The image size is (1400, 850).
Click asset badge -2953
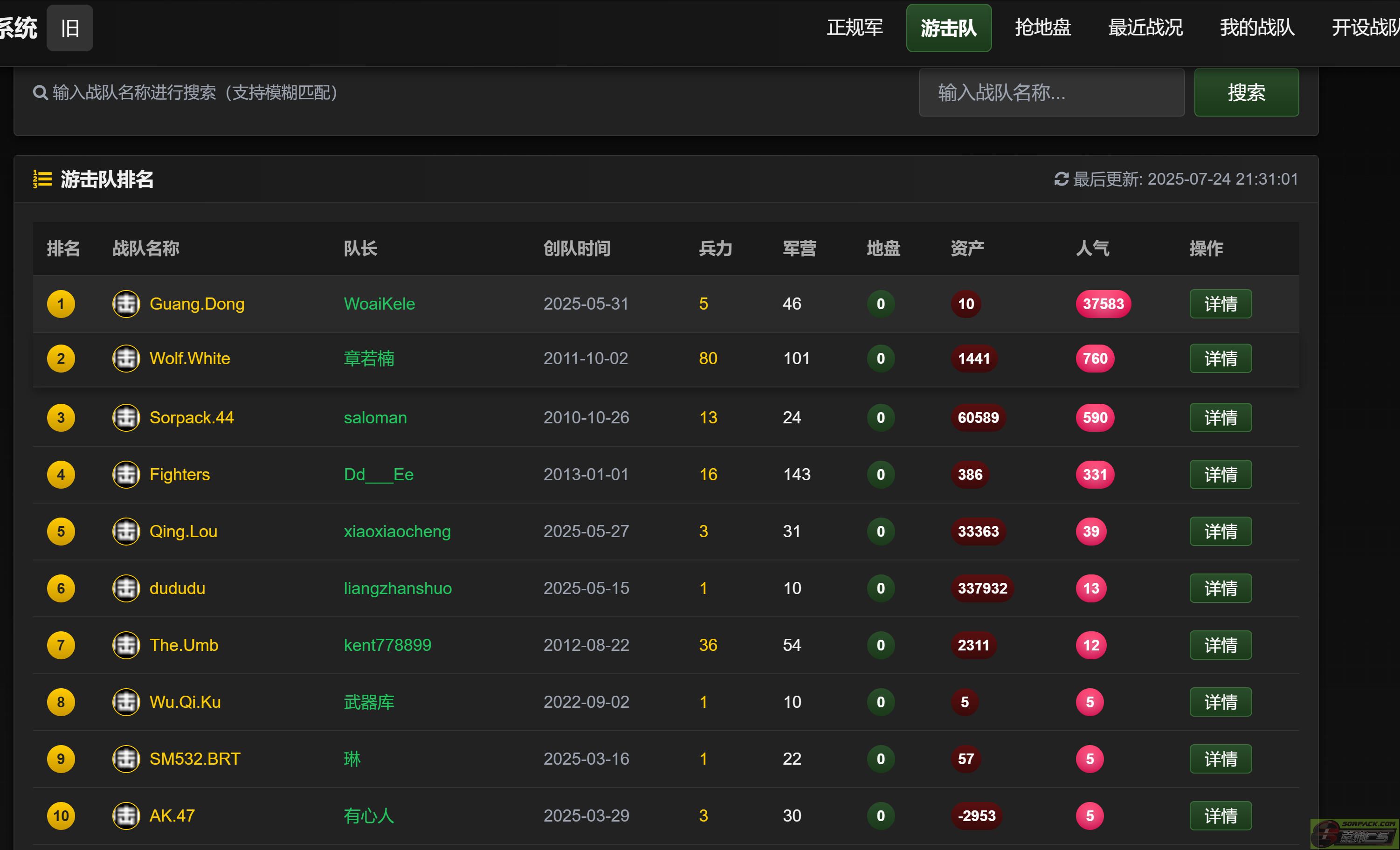[x=976, y=815]
